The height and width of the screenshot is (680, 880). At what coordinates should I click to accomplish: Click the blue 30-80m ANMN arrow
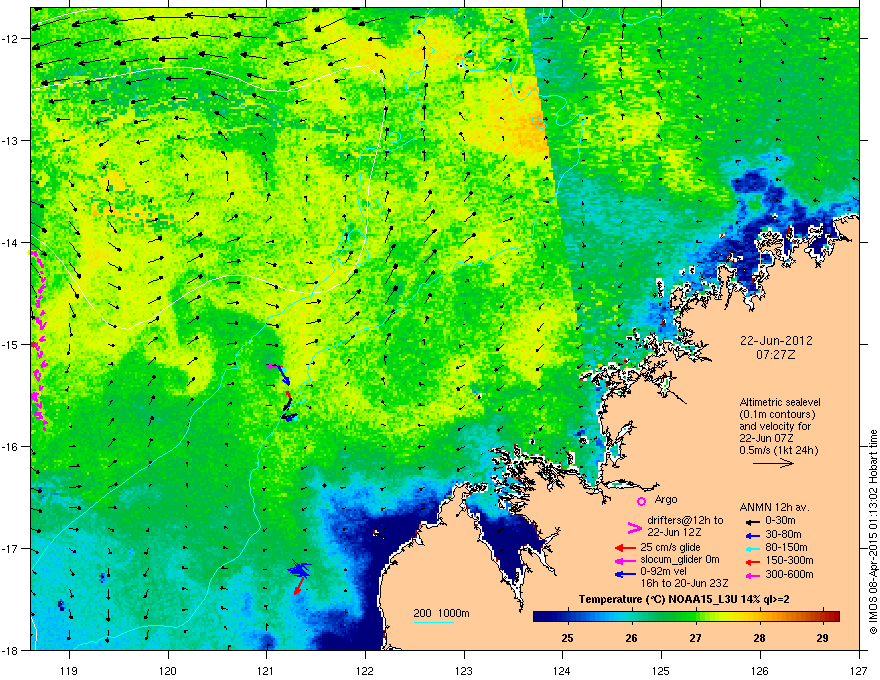click(x=752, y=535)
